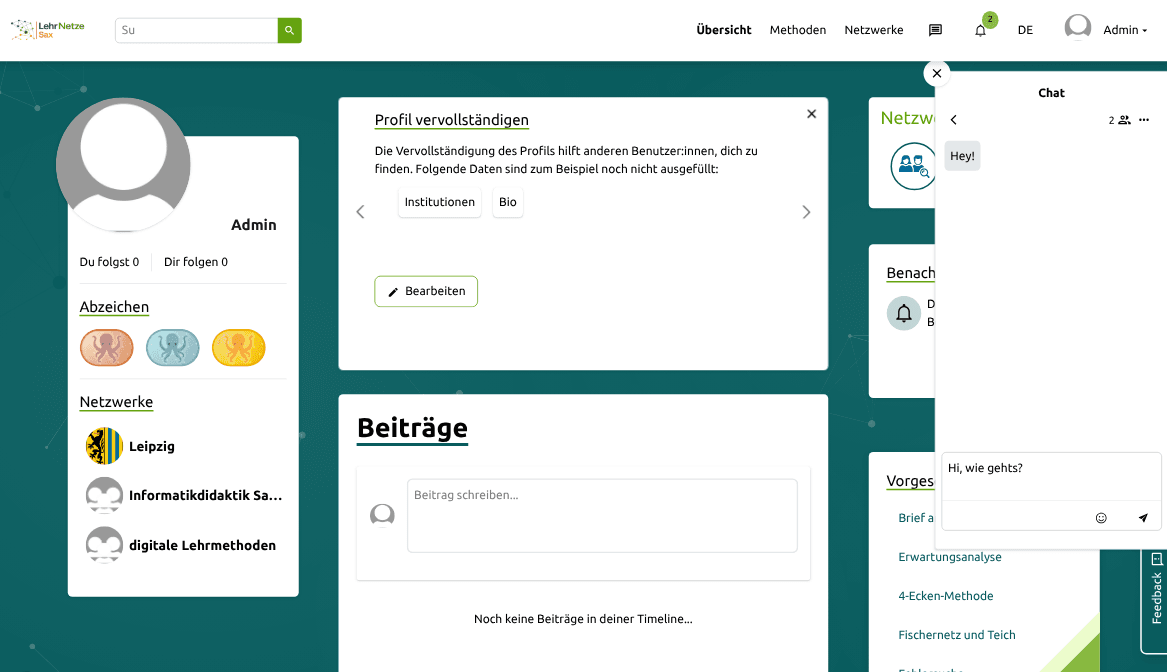
Task: Click the green search magnifier button
Action: (290, 31)
